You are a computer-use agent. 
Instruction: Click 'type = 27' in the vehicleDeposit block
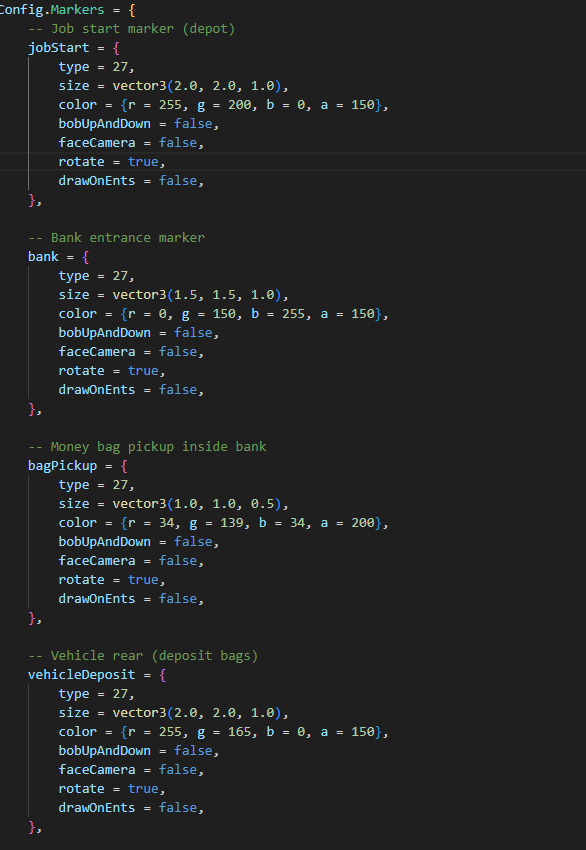coord(96,693)
